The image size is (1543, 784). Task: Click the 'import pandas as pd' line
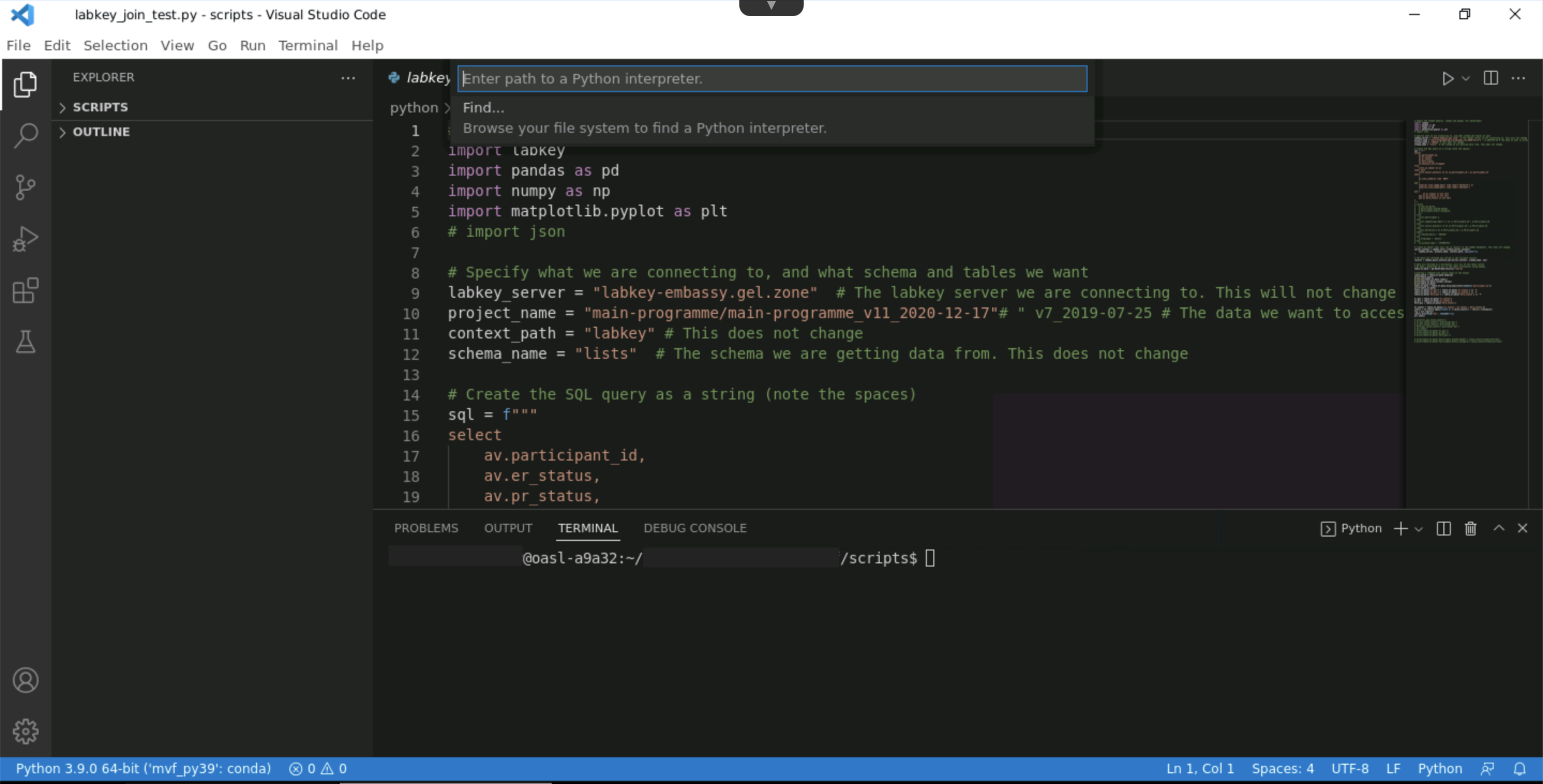point(533,171)
